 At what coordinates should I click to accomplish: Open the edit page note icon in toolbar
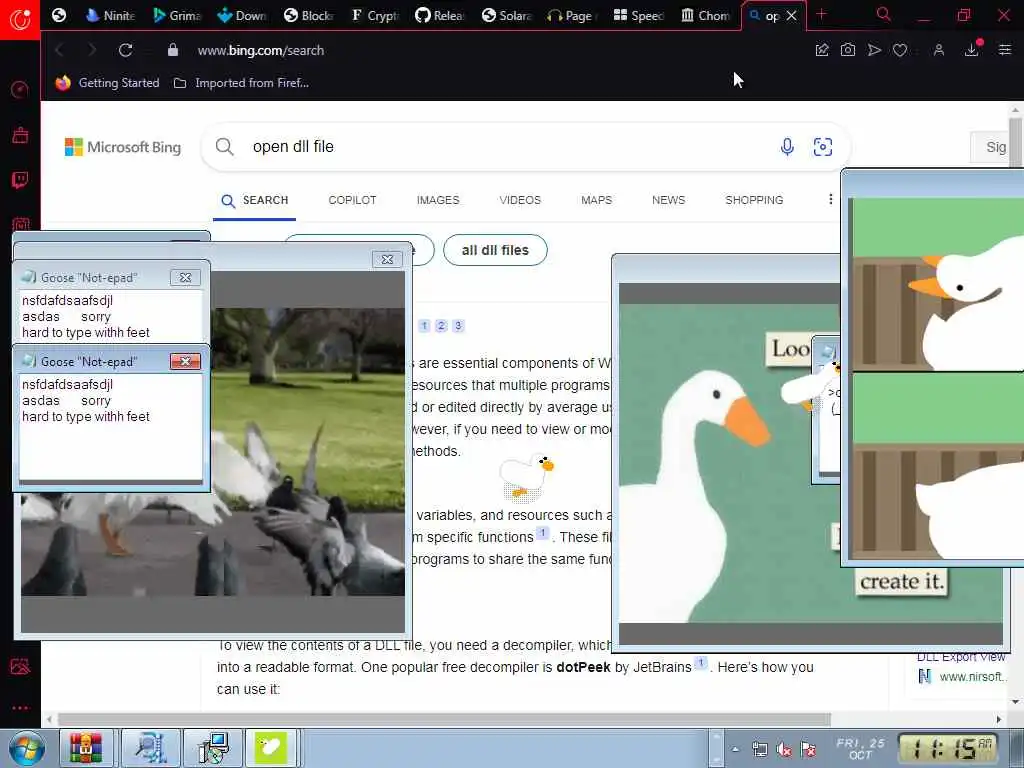[822, 50]
